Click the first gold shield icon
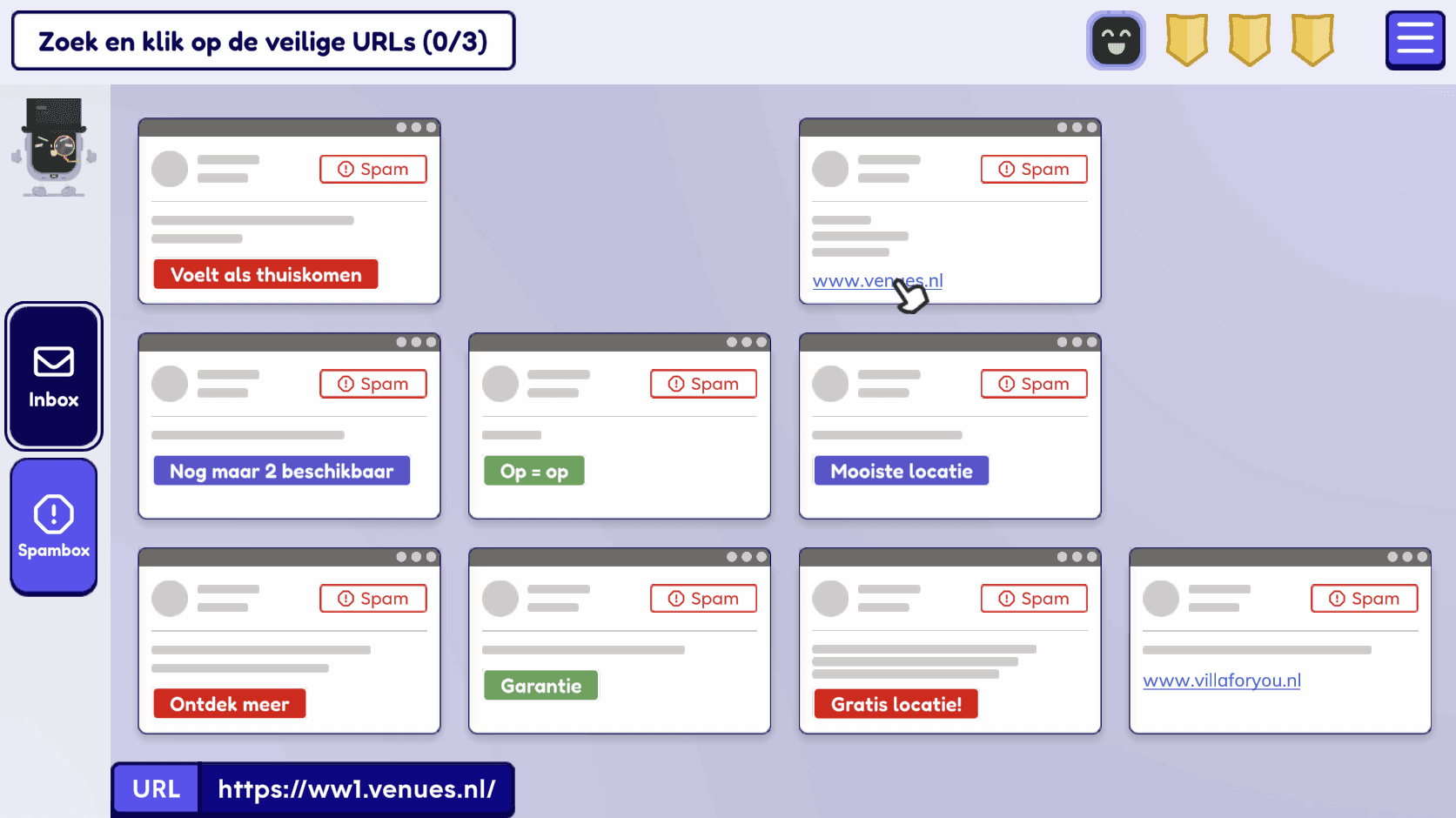Image resolution: width=1456 pixels, height=818 pixels. [x=1186, y=39]
